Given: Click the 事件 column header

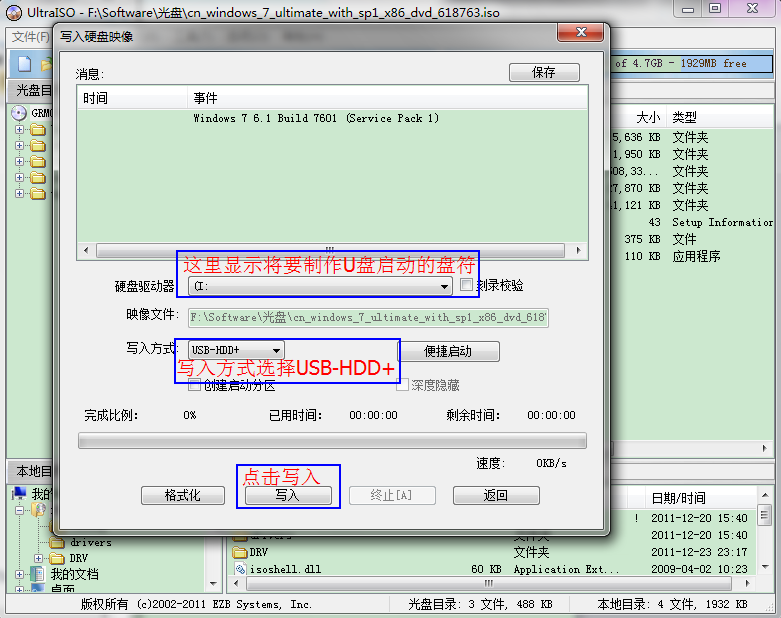Looking at the screenshot, I should tap(388, 98).
